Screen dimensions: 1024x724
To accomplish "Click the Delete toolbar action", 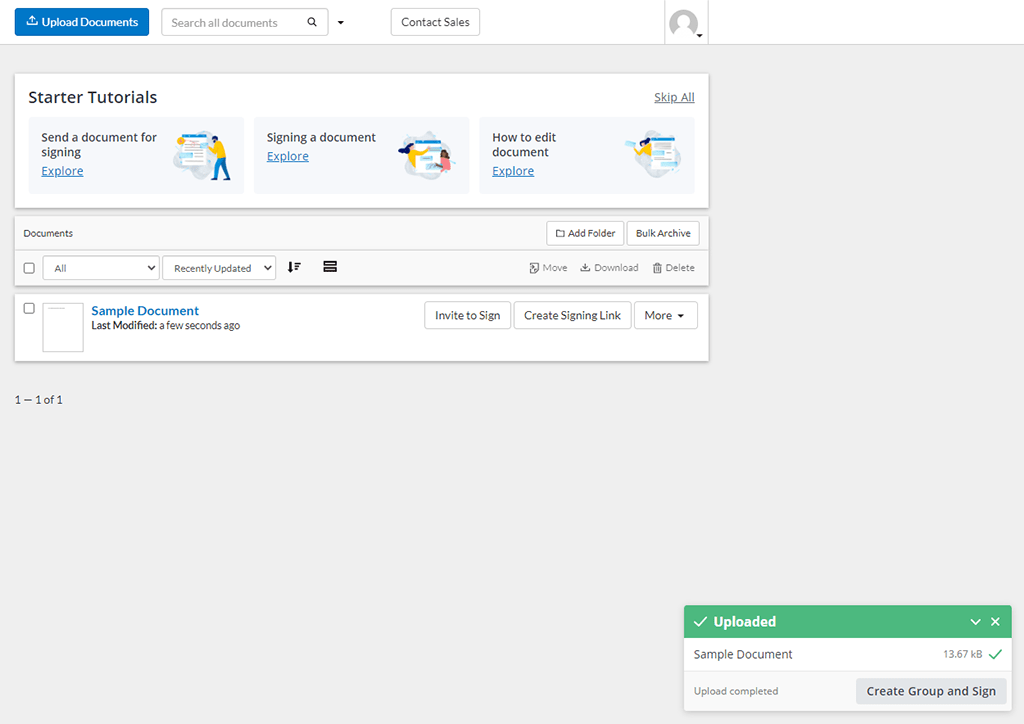I will tap(673, 268).
